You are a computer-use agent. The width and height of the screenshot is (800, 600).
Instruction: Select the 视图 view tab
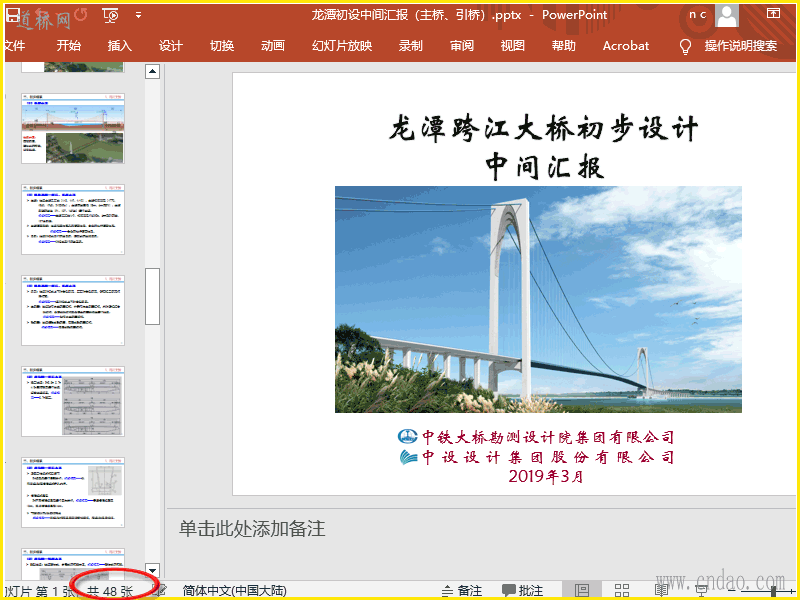(x=513, y=45)
